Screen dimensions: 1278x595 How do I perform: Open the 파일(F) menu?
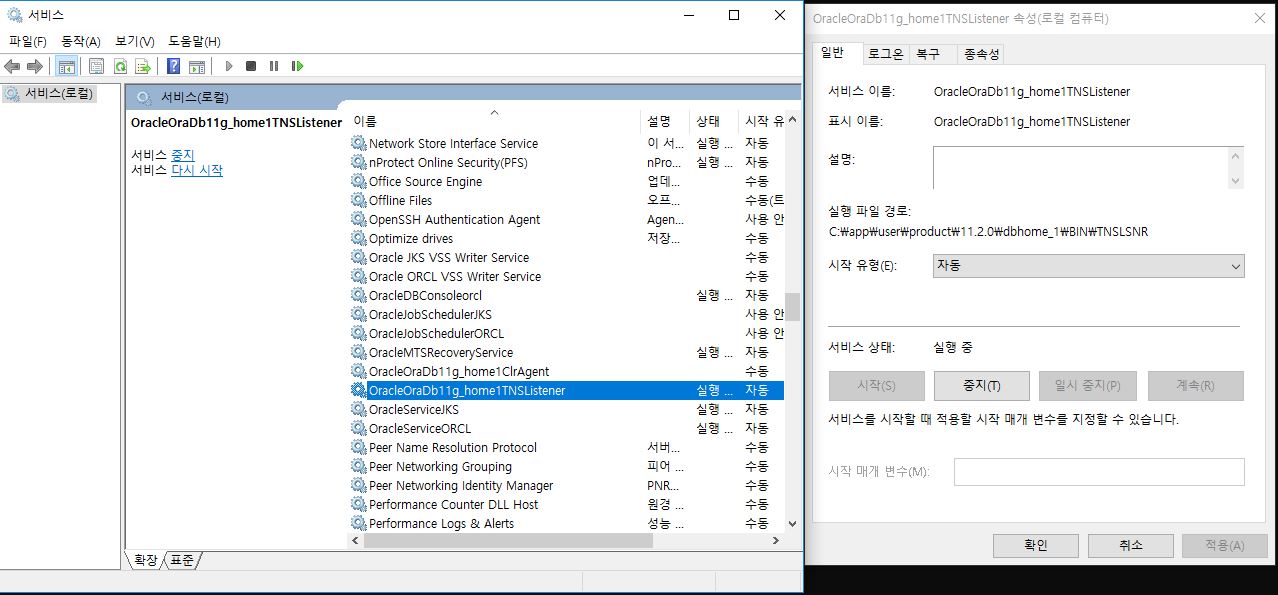click(x=28, y=41)
